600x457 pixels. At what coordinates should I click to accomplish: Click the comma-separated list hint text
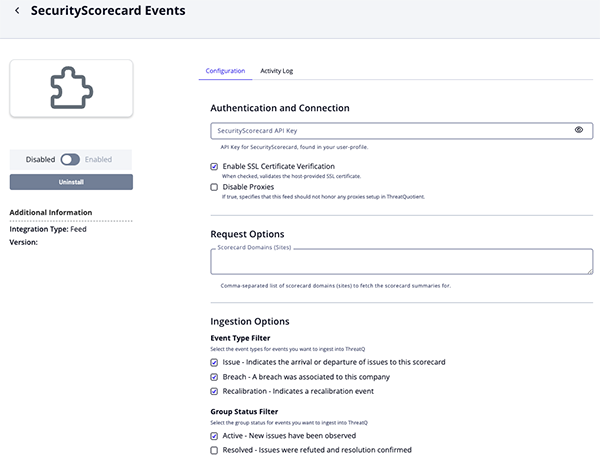[336, 286]
